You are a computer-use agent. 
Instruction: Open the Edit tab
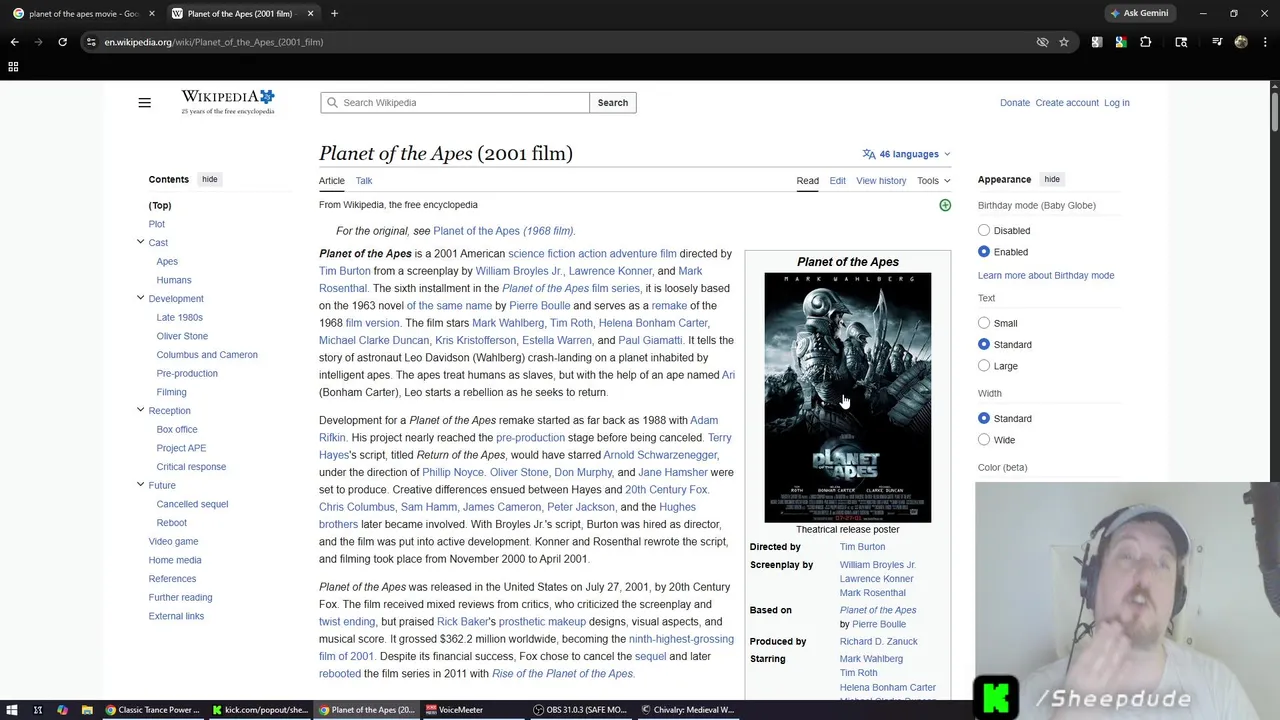837,181
